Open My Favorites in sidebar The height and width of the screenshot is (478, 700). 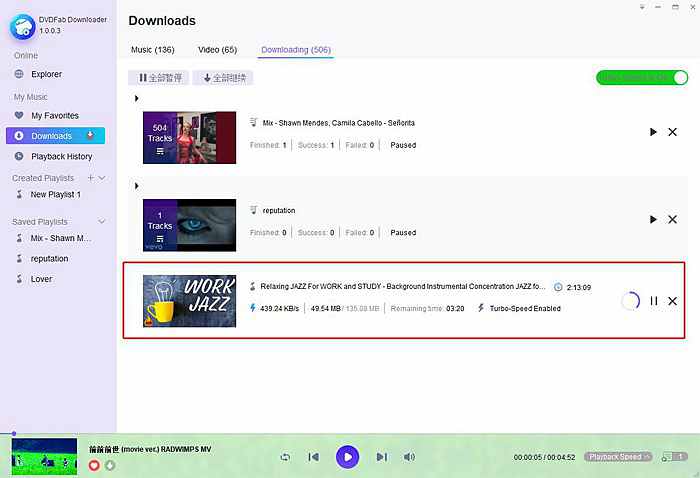54,116
